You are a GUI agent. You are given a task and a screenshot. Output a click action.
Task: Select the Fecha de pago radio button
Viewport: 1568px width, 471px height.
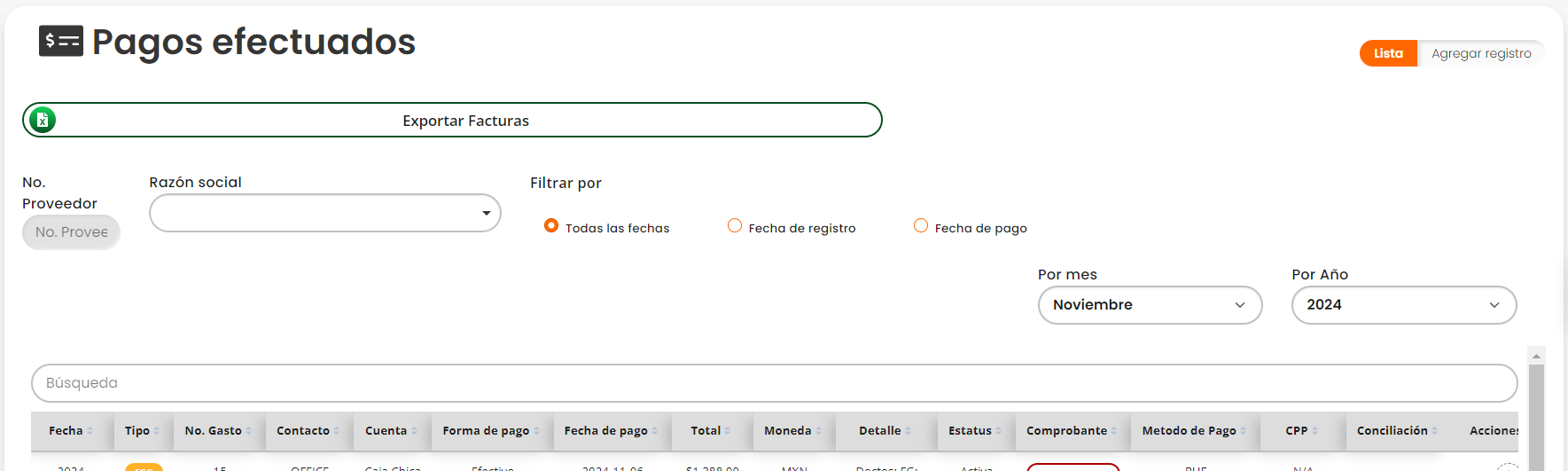(x=921, y=226)
